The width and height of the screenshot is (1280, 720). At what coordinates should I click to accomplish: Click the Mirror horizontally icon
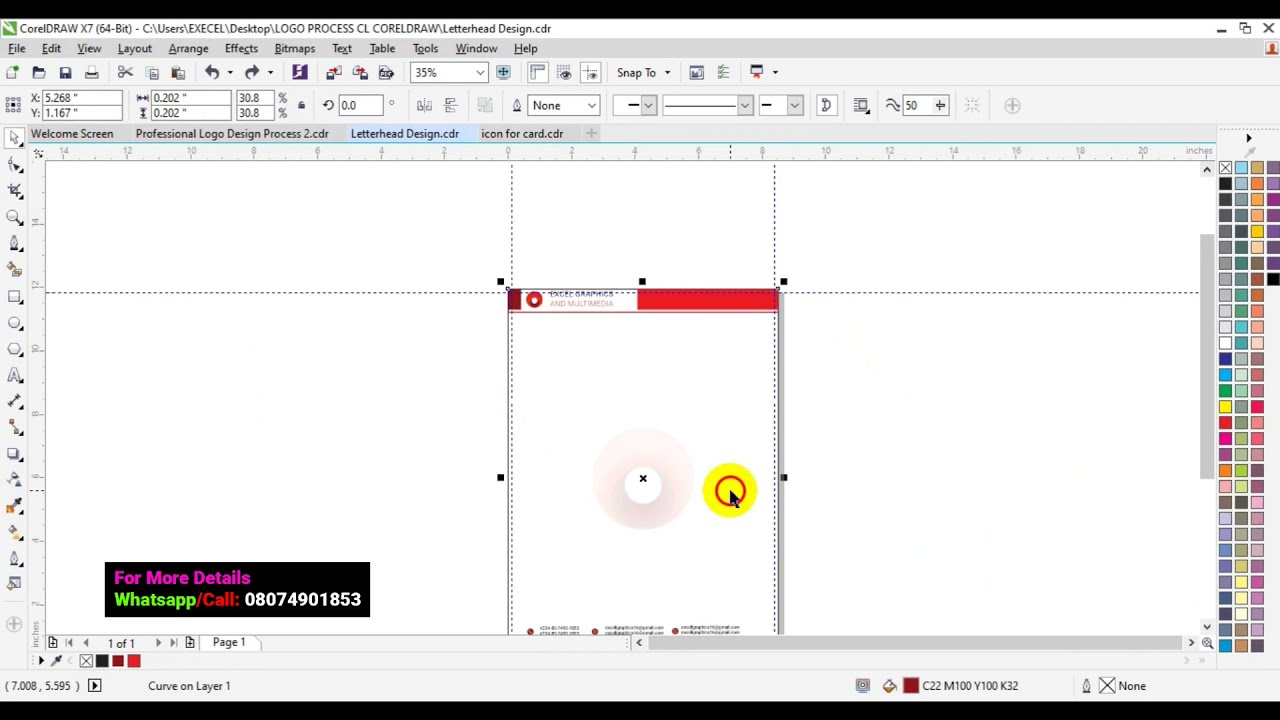424,105
